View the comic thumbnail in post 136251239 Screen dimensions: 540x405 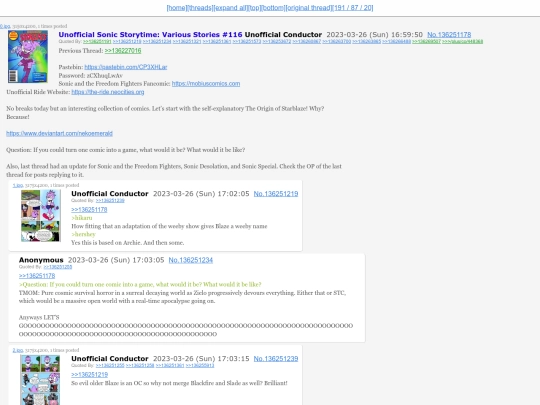[40, 380]
